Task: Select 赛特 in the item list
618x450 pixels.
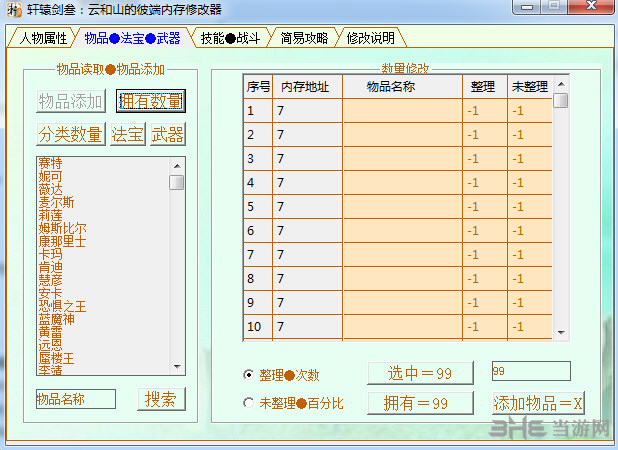Action: [x=50, y=163]
